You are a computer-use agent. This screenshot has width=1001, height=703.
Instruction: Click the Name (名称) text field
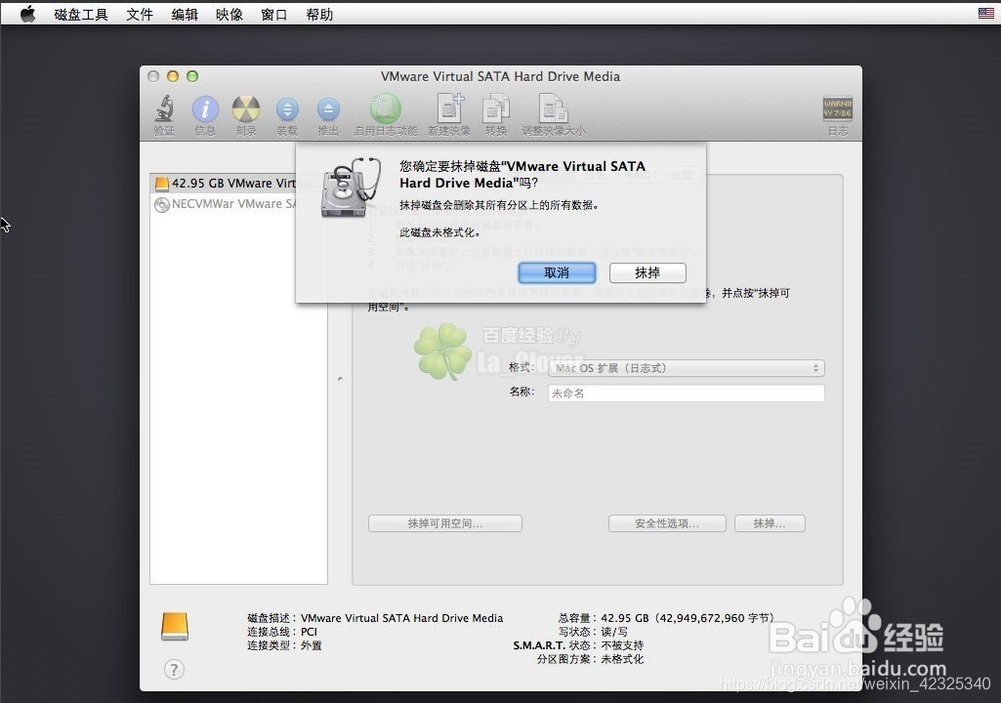tap(686, 393)
